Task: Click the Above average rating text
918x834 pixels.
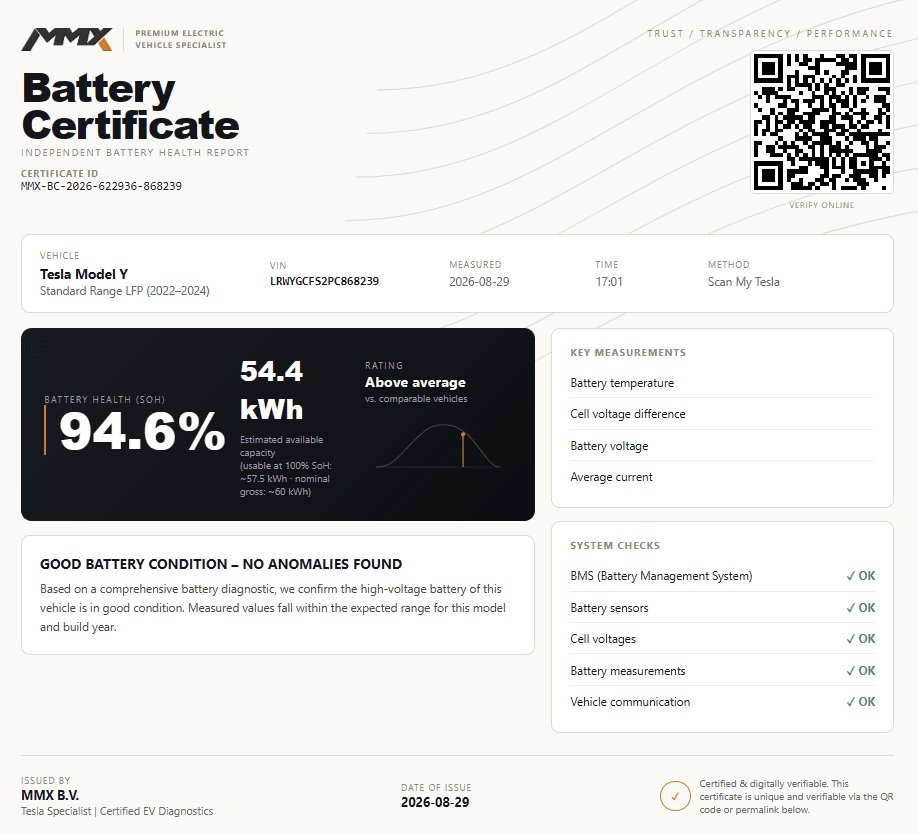Action: [x=415, y=382]
